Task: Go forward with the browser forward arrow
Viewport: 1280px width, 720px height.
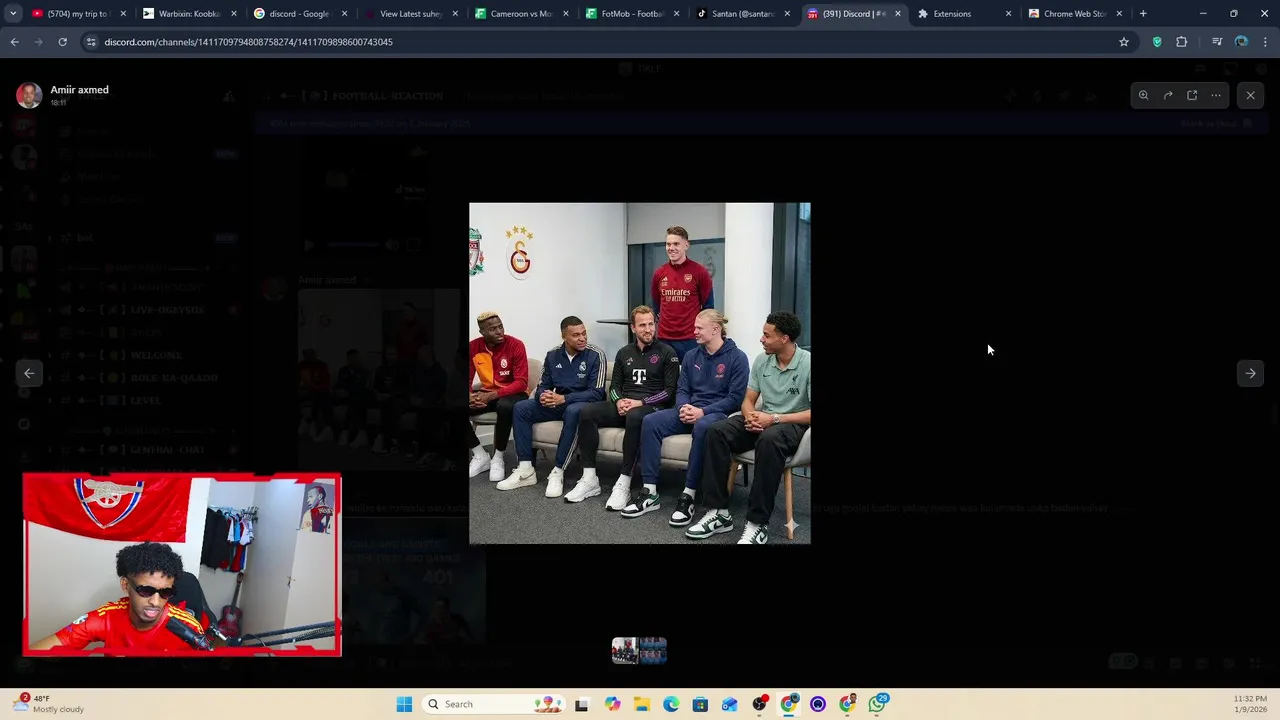Action: 38,42
